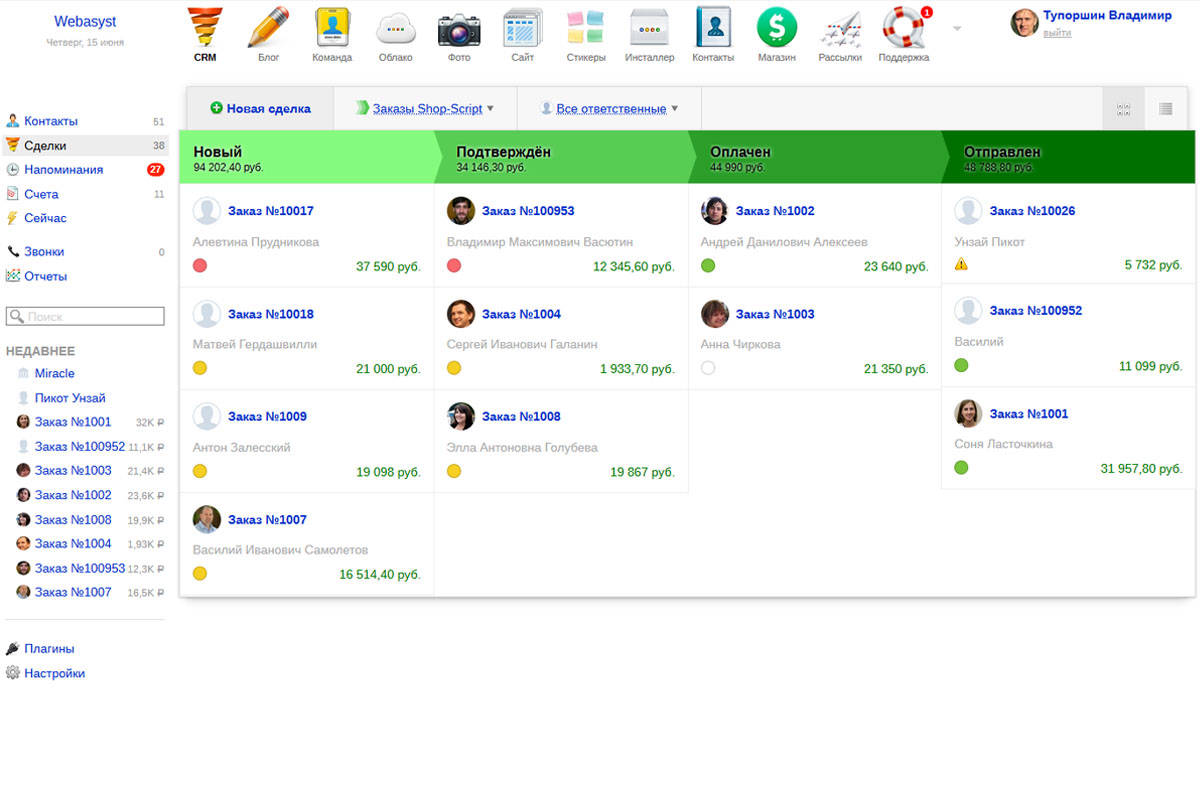The width and height of the screenshot is (1200, 800).
Task: Open the Support lifebuoy app icon
Action: 903,28
